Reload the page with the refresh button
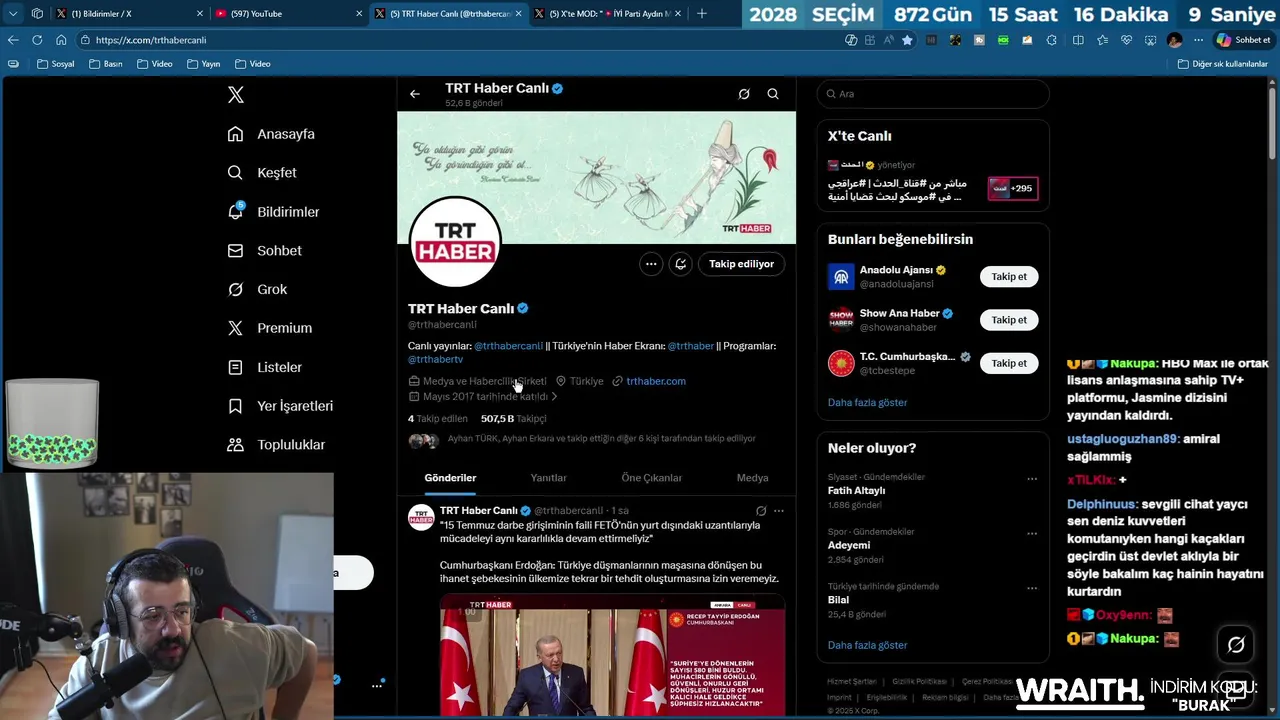Screen dimensions: 1280x720 tap(37, 40)
